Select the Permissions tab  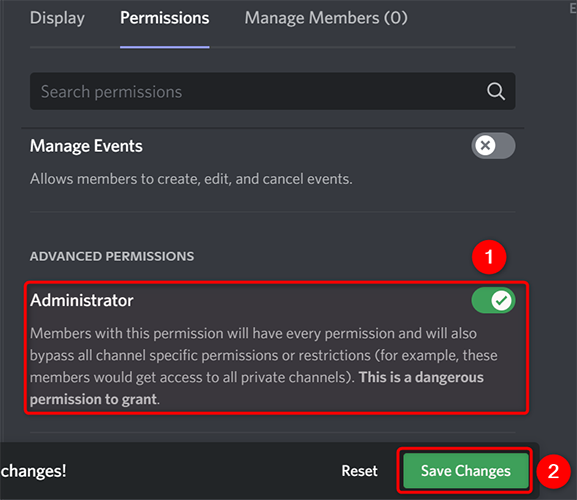164,18
